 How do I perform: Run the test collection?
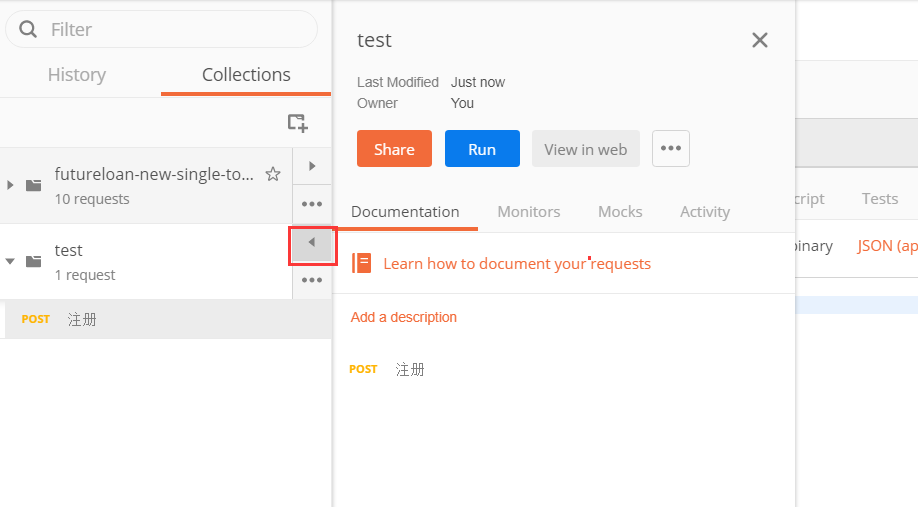click(x=482, y=149)
